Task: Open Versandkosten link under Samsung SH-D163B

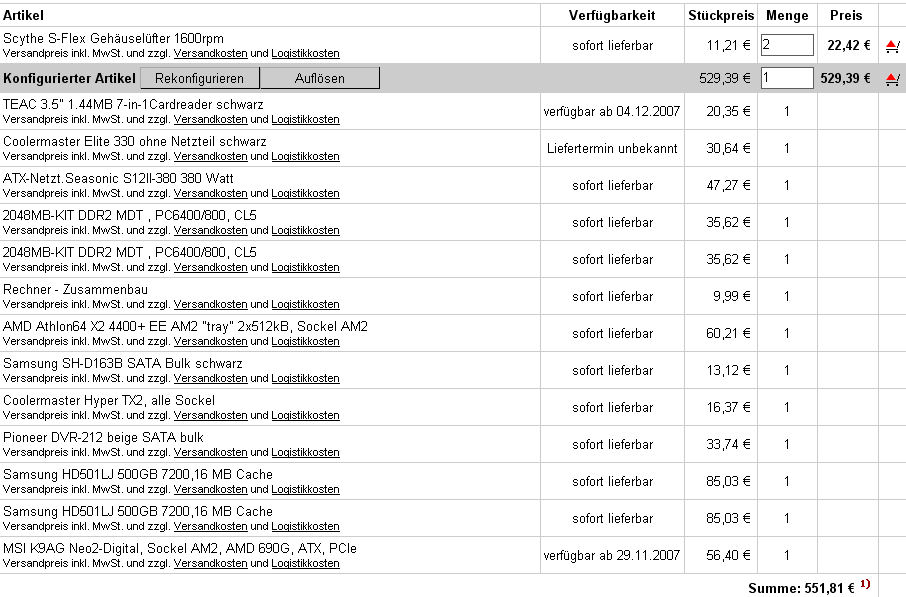Action: (210, 378)
